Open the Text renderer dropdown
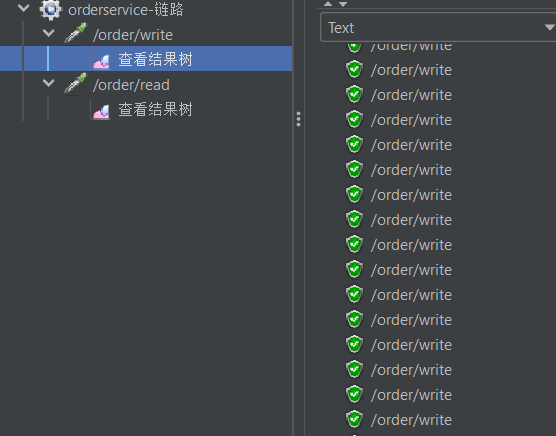The image size is (556, 436). click(x=438, y=28)
